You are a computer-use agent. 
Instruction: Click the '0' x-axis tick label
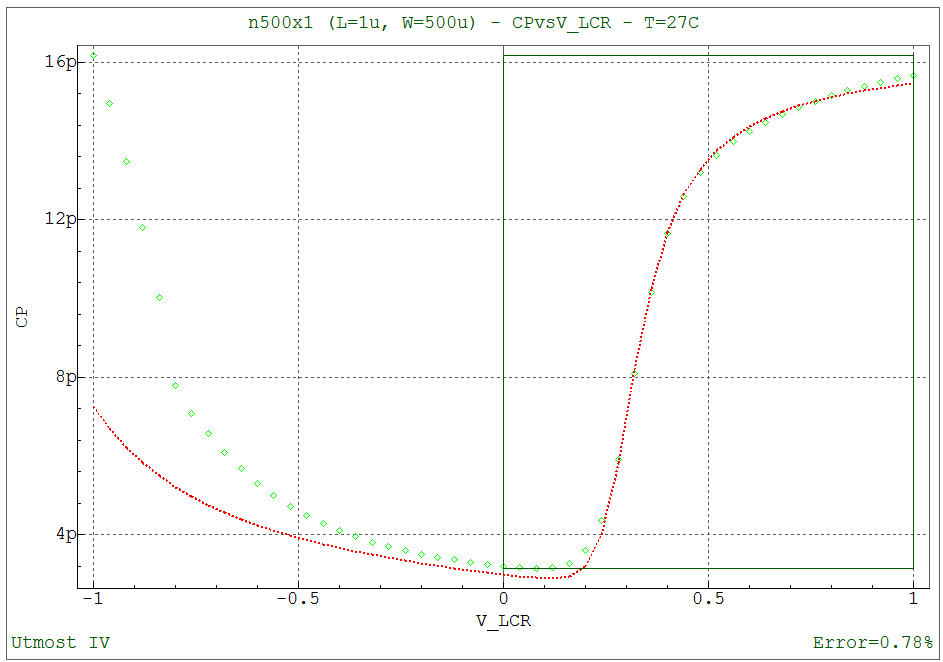(503, 598)
